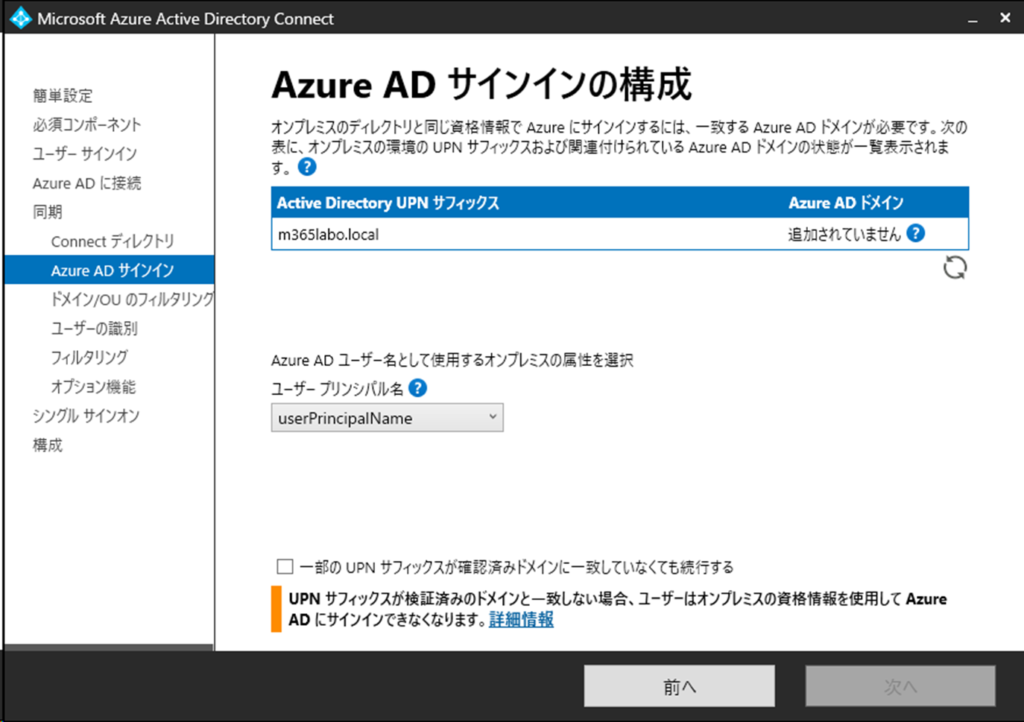Open ユーザーの識別 step
The image size is (1024, 722).
pyautogui.click(x=94, y=328)
